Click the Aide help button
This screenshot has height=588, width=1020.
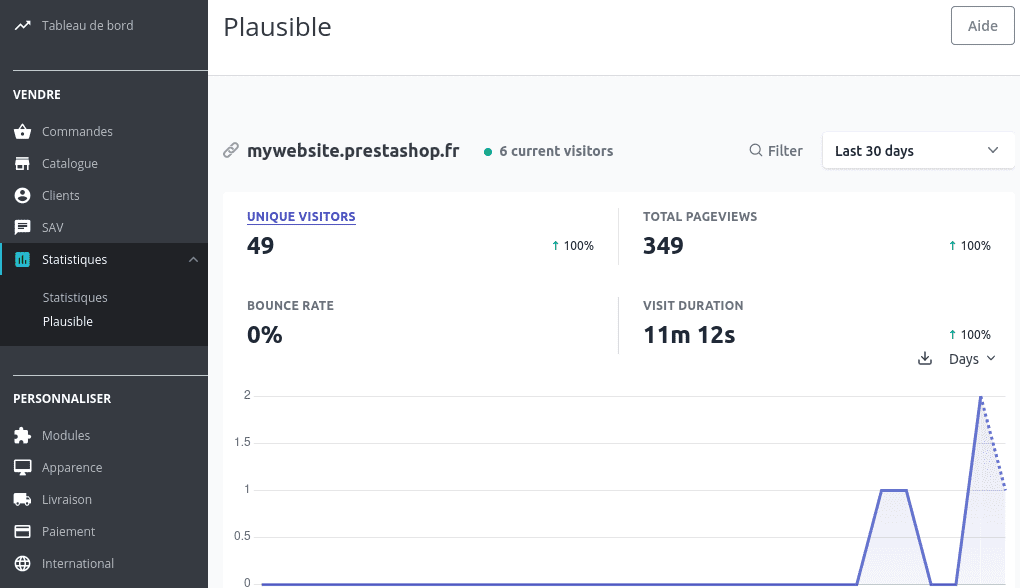point(982,26)
